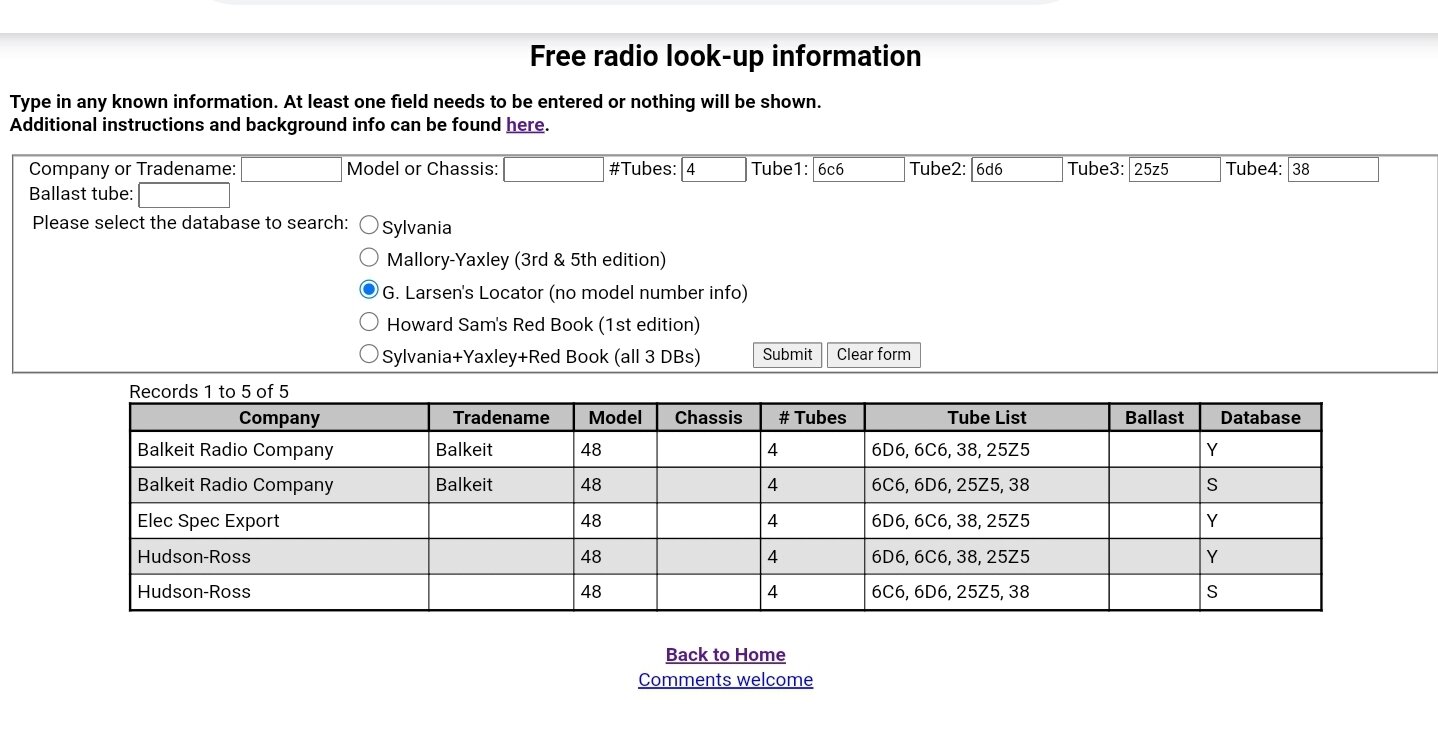The width and height of the screenshot is (1438, 738).
Task: Click the Tube2 field containing 6d6
Action: coord(1017,169)
